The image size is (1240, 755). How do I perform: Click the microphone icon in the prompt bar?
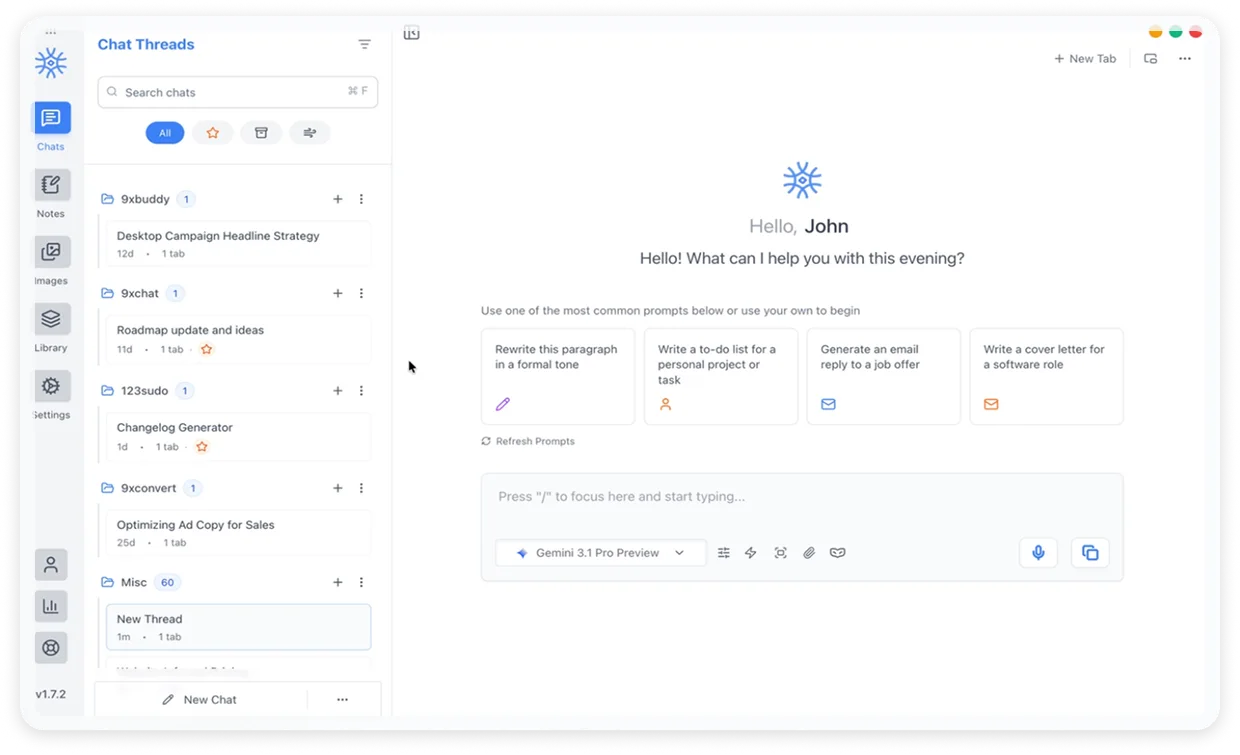coord(1038,552)
